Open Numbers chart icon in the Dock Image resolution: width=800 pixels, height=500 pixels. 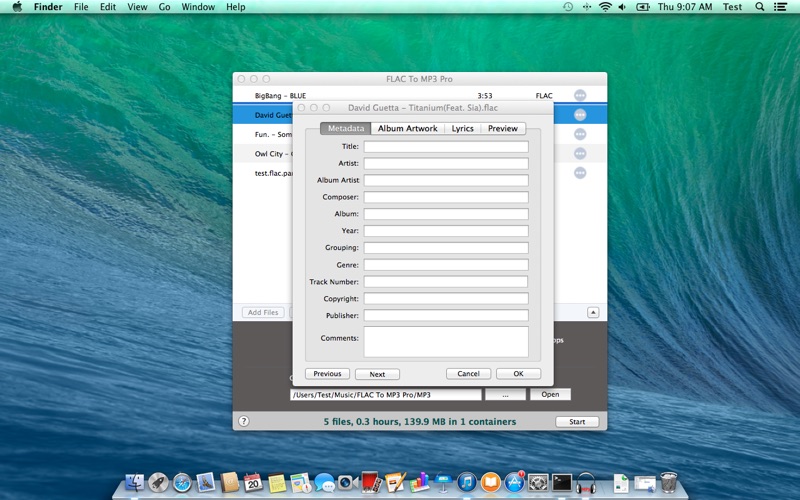pyautogui.click(x=419, y=482)
